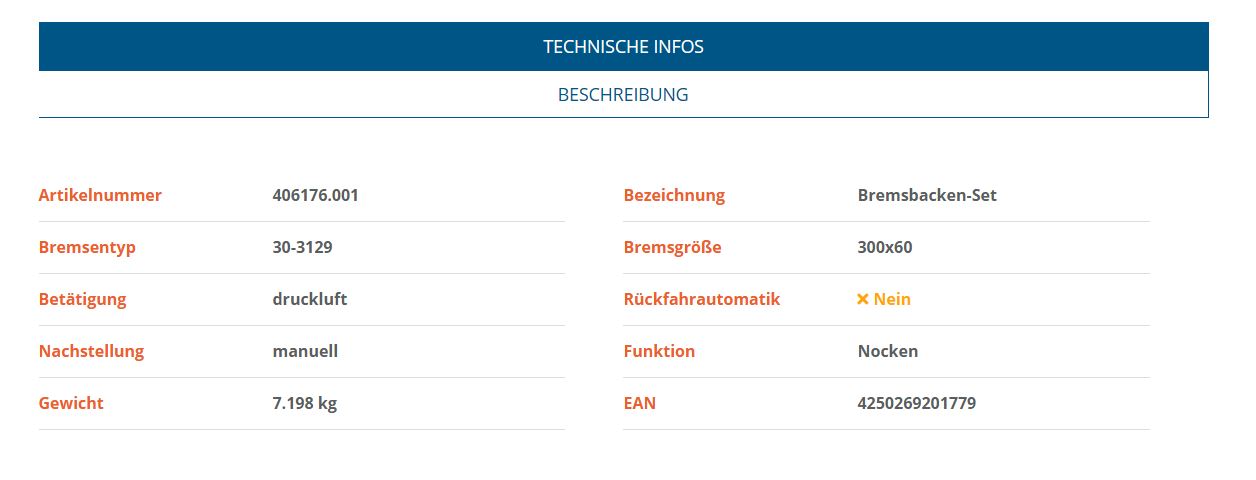Click the Bezeichnung value Bremsbacken-Set
This screenshot has width=1256, height=480.
[927, 195]
